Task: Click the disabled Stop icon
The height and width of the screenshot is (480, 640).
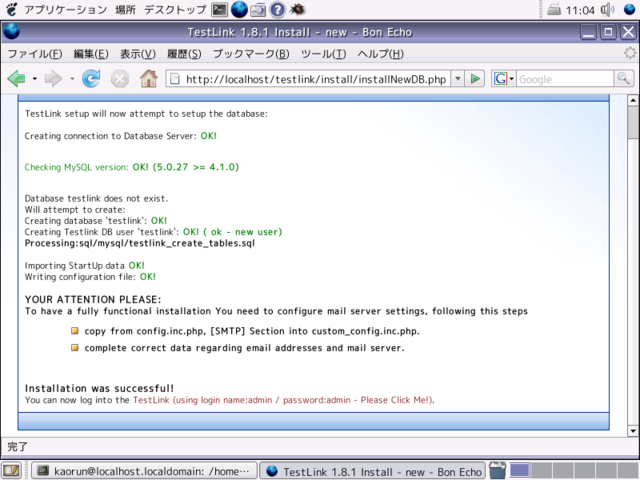Action: pyautogui.click(x=120, y=79)
